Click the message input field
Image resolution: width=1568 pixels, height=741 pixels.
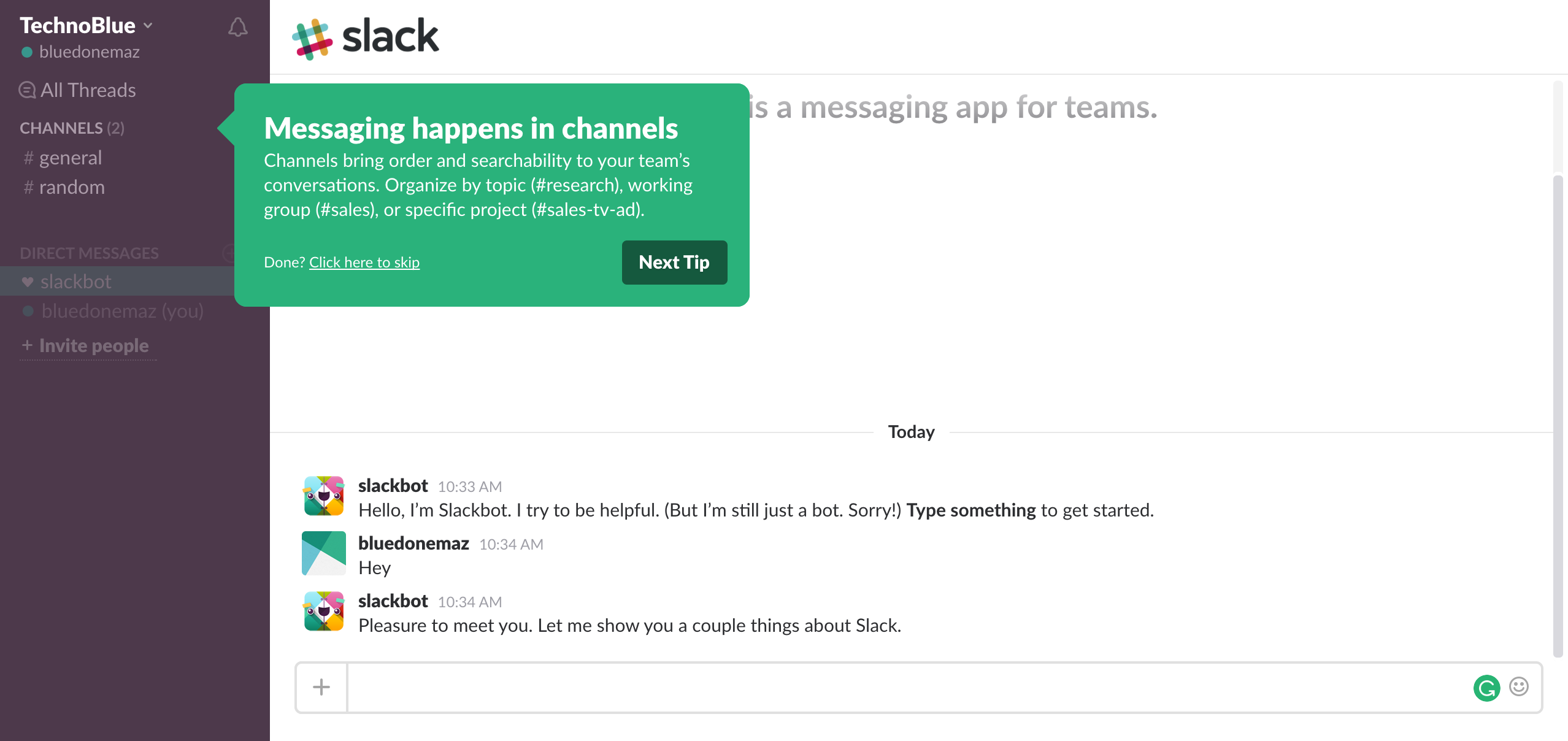[859, 687]
